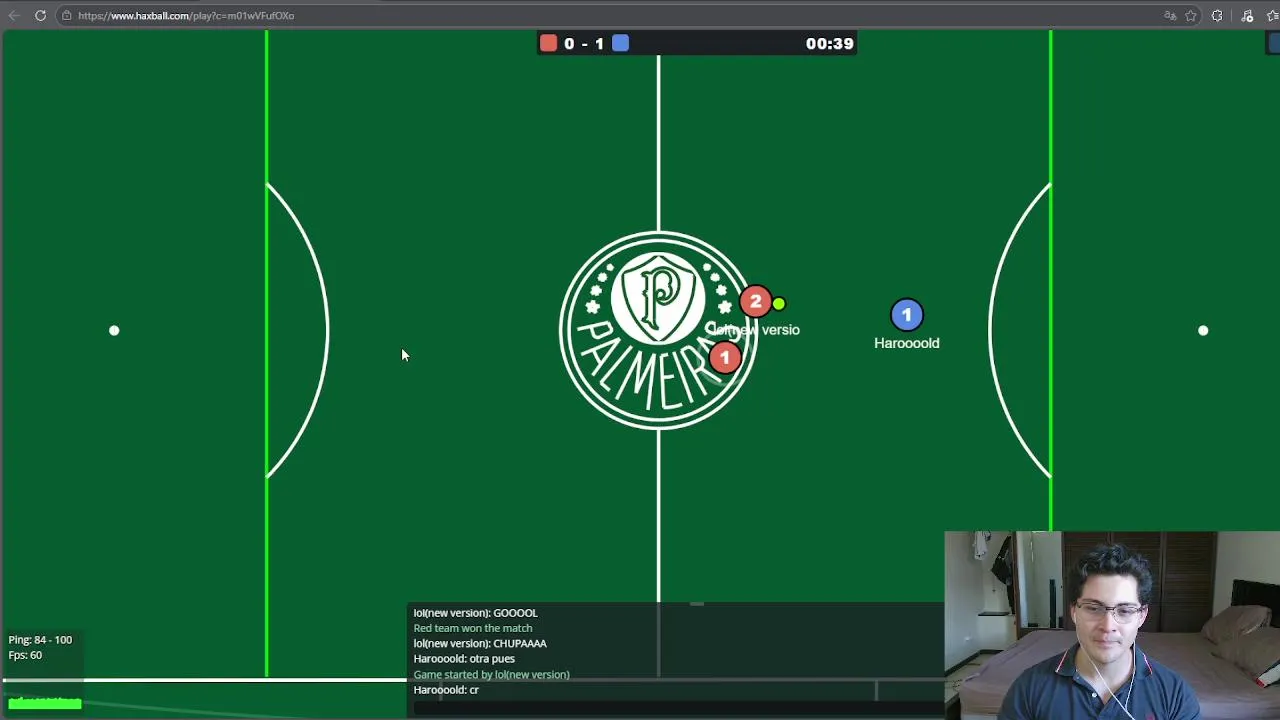Click red player number 1

pyautogui.click(x=725, y=357)
